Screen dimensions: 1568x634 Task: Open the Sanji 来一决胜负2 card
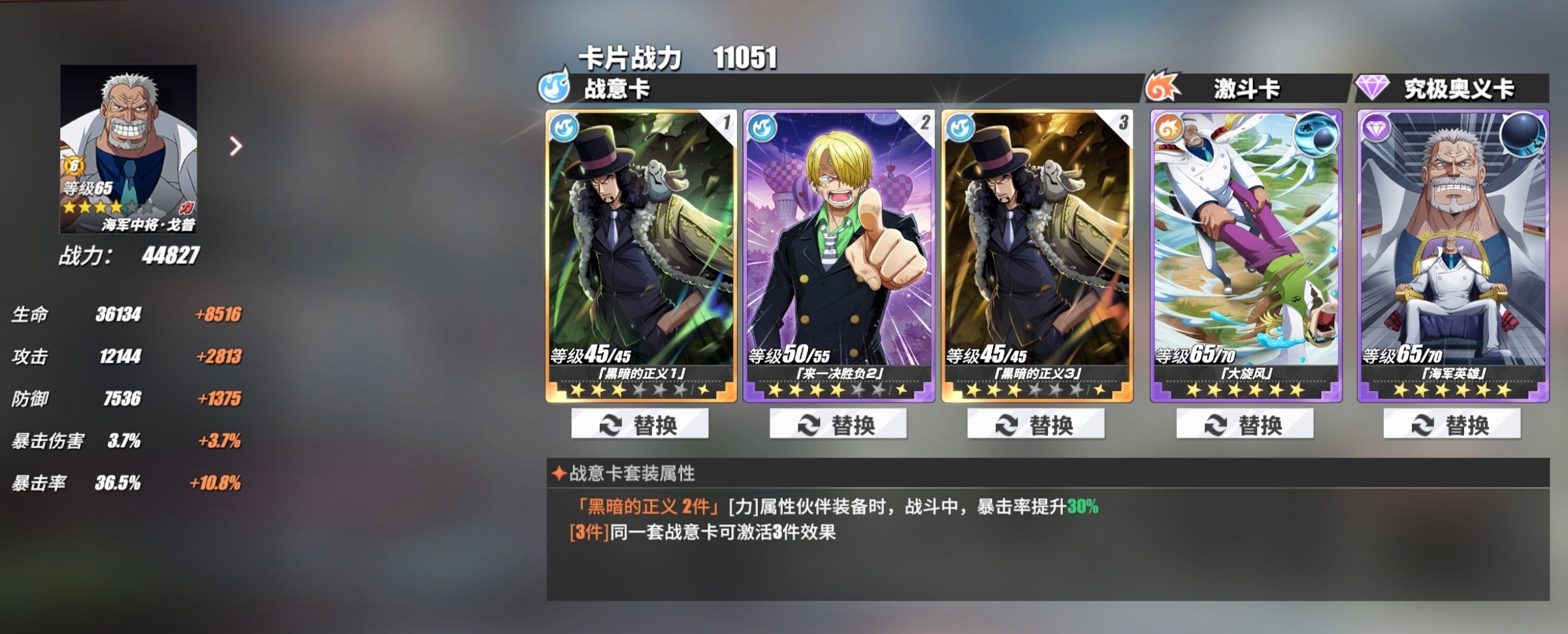(x=839, y=256)
